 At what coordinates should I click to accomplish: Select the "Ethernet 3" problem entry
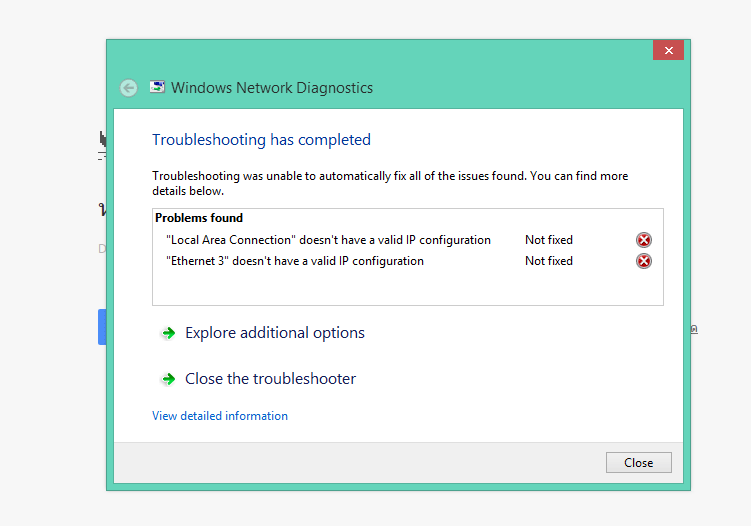pos(295,261)
